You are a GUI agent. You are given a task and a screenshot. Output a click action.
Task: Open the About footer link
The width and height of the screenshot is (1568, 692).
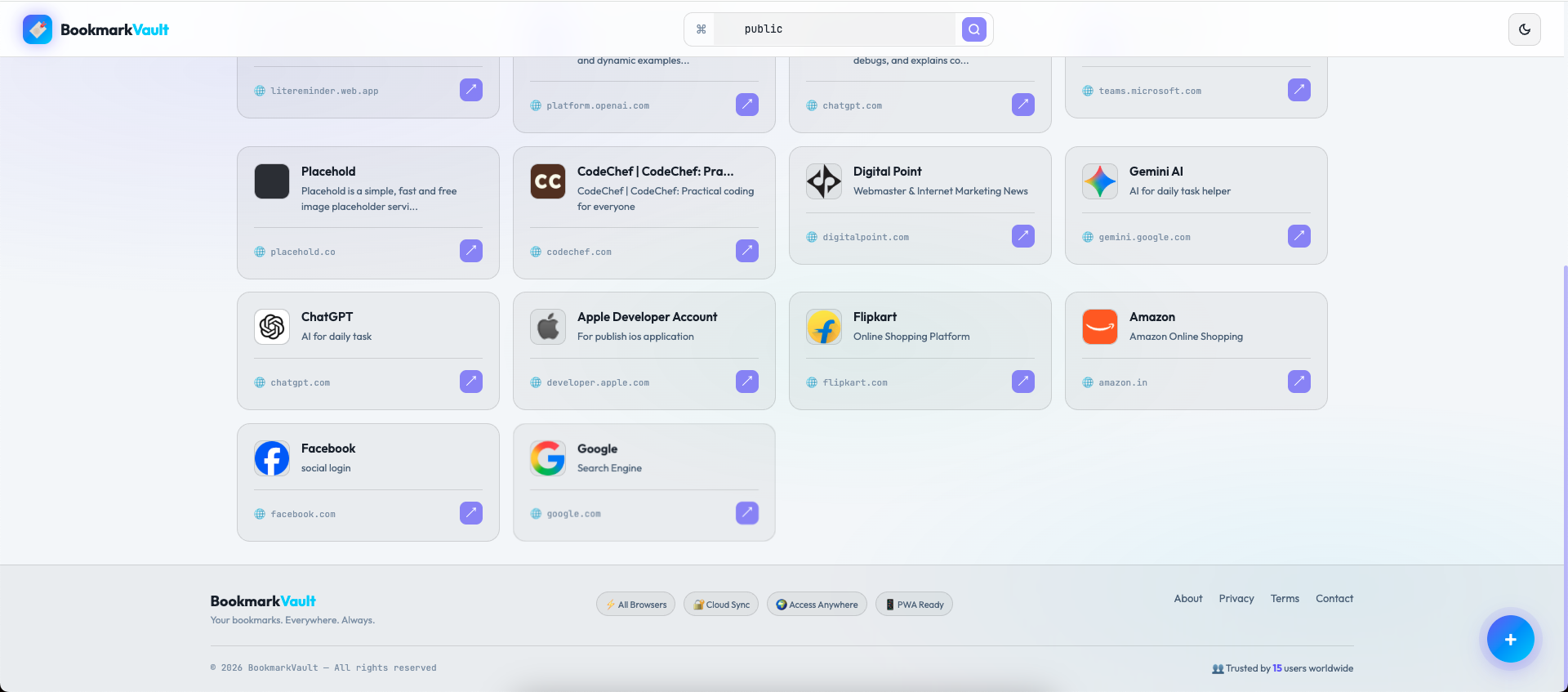[x=1188, y=599]
